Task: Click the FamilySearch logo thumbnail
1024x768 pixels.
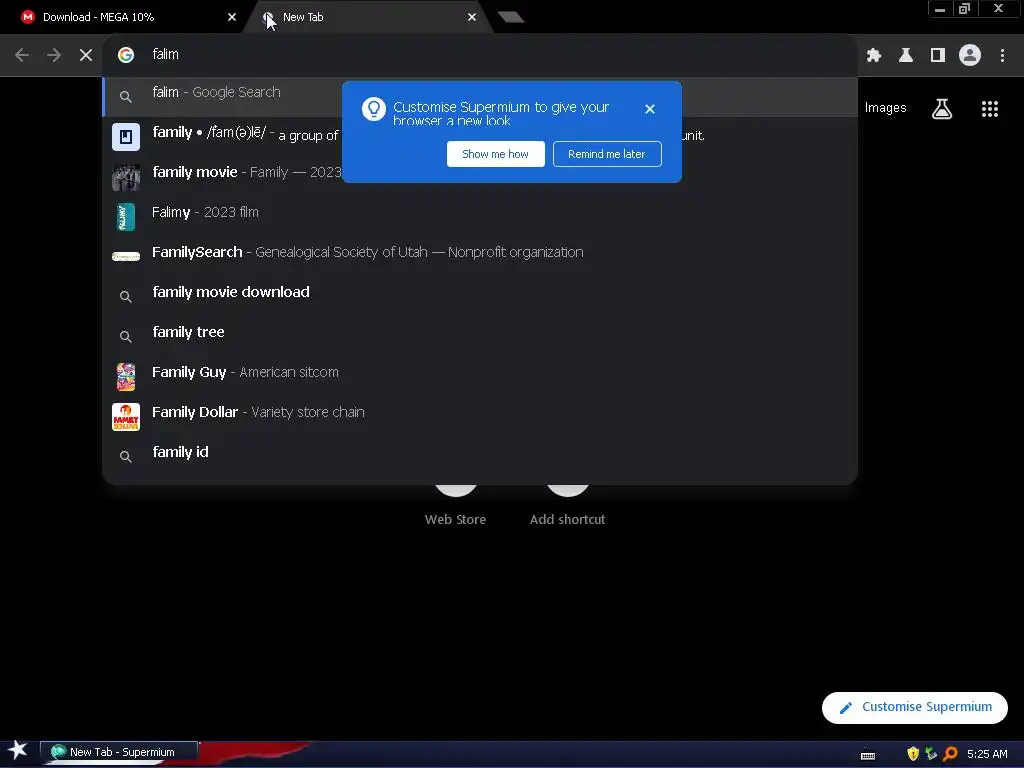Action: [x=126, y=257]
